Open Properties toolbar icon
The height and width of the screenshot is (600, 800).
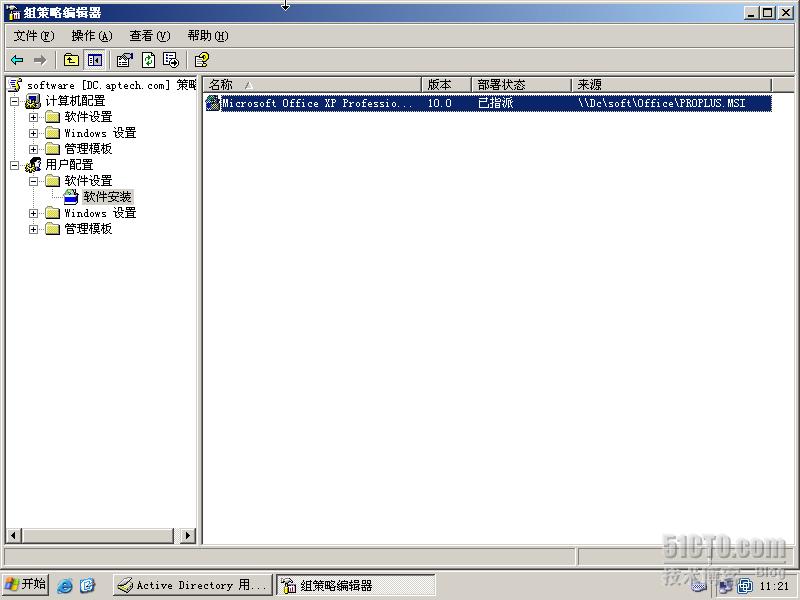(124, 60)
